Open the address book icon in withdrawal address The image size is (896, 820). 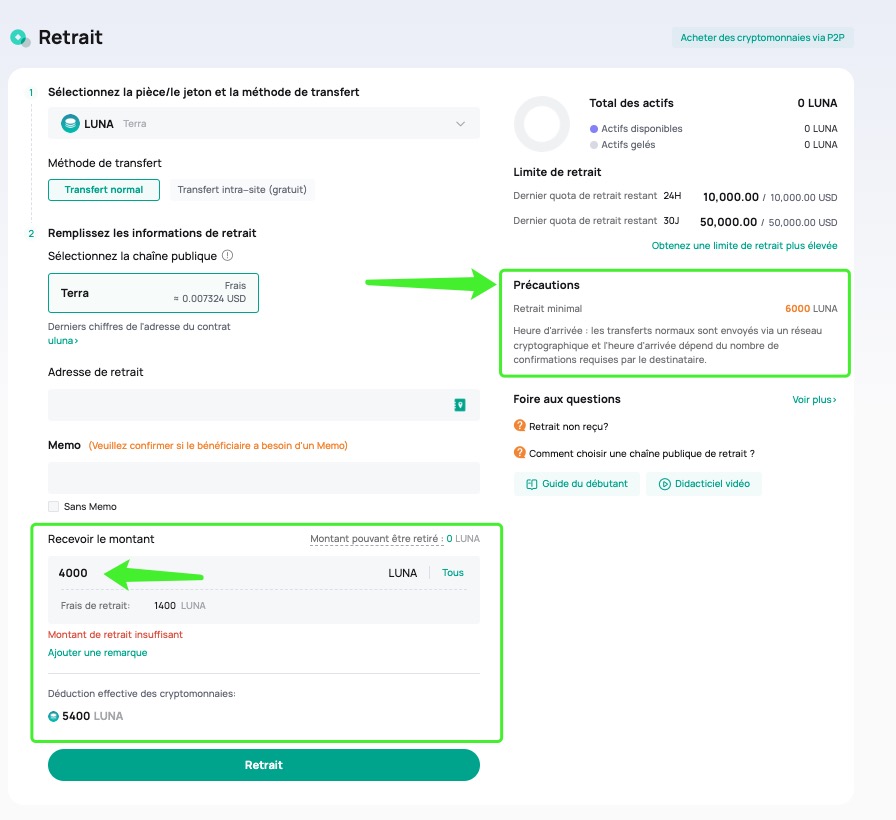459,405
